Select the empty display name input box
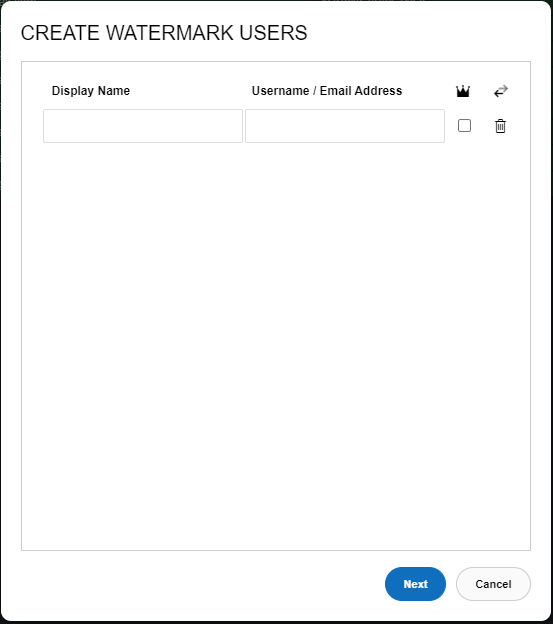This screenshot has height=624, width=553. click(x=143, y=126)
